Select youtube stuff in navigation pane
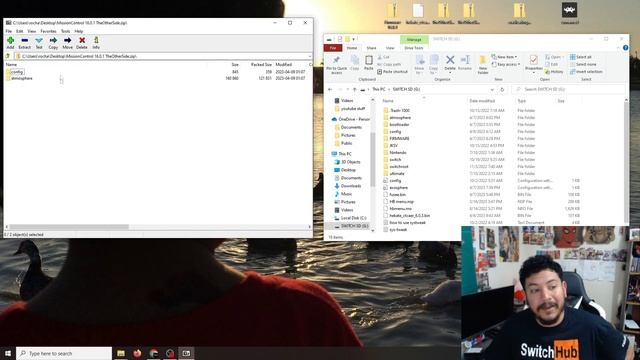The width and height of the screenshot is (640, 360). (349, 109)
